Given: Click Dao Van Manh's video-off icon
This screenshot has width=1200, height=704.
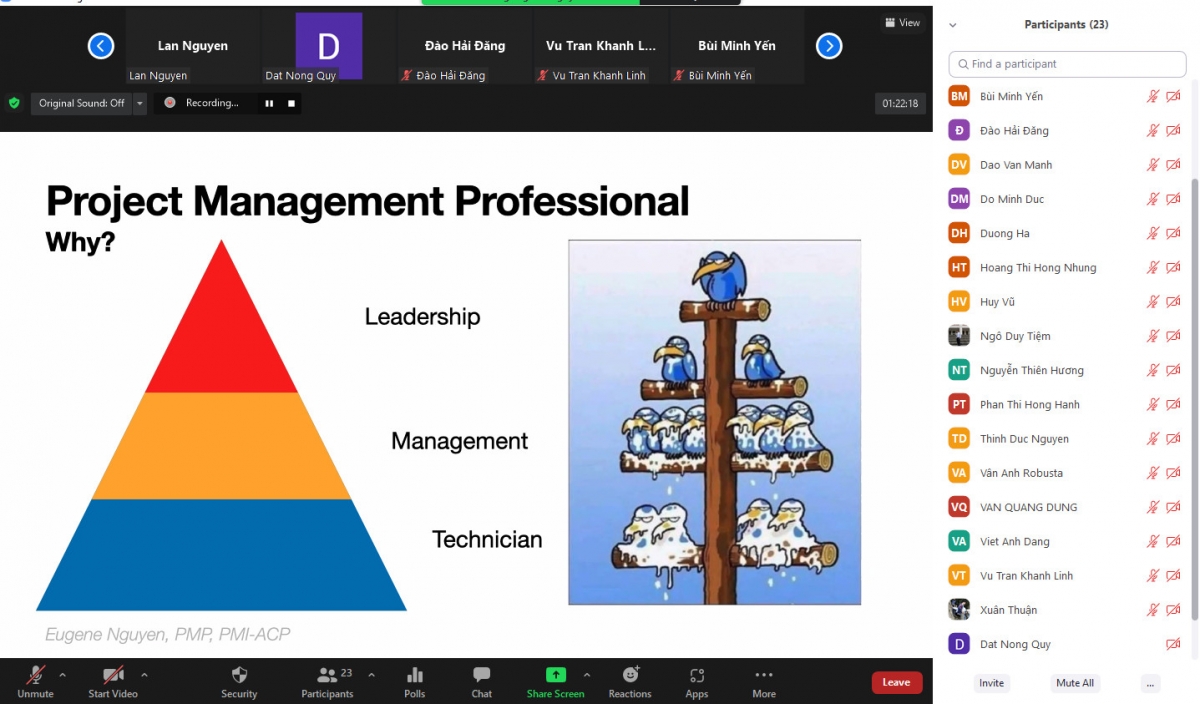Looking at the screenshot, I should [x=1173, y=165].
